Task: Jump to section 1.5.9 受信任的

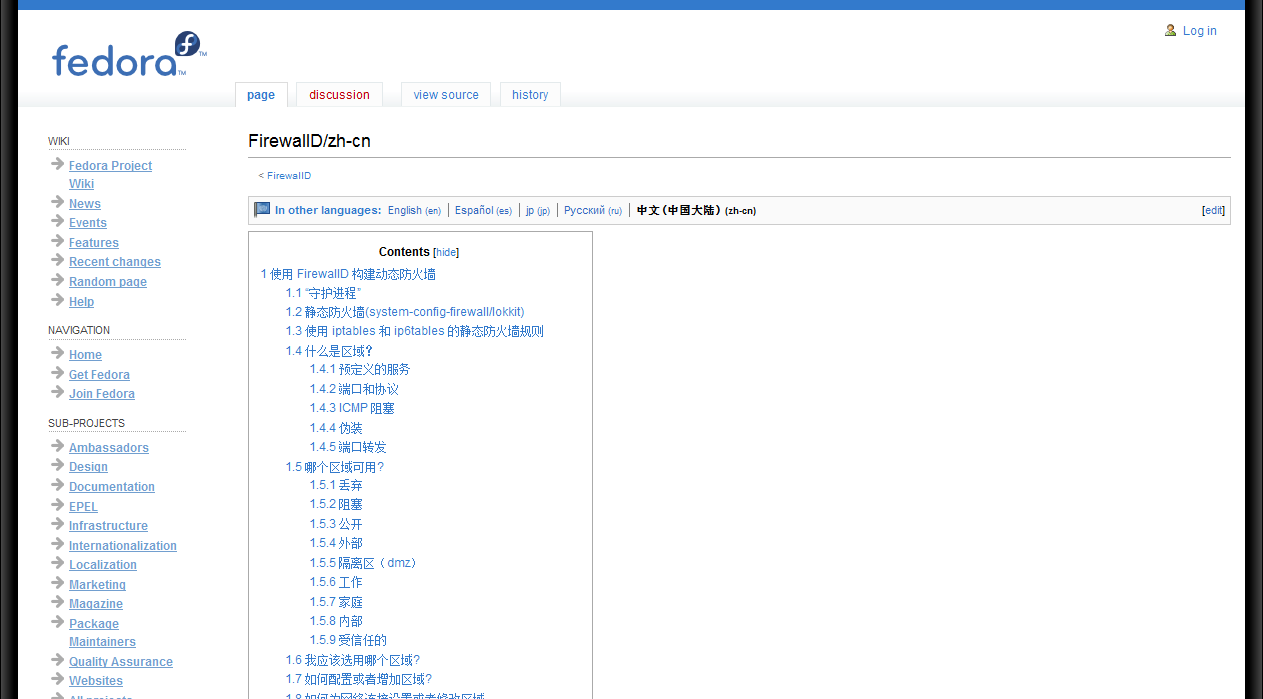Action: click(348, 640)
